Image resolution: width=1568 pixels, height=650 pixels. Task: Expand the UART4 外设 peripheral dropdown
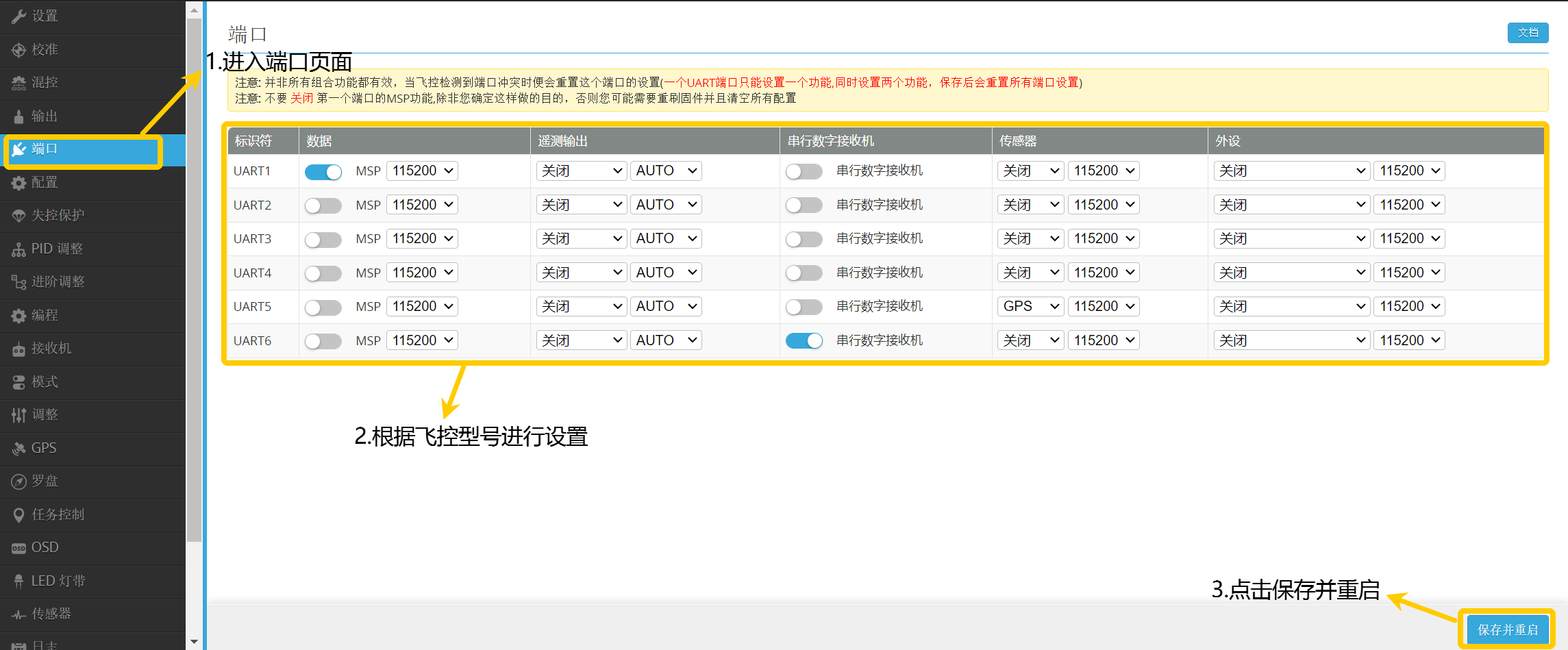[x=1291, y=273]
